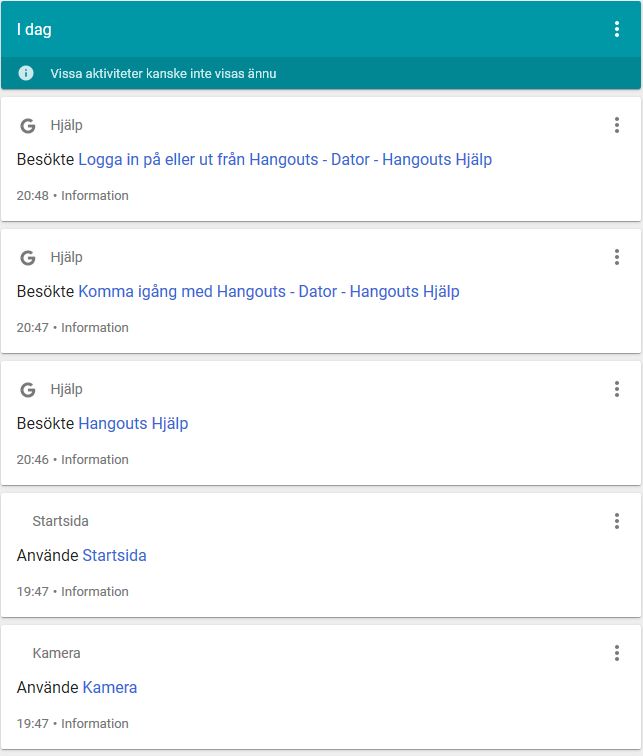Show Information for the Startsida entry

[94, 592]
